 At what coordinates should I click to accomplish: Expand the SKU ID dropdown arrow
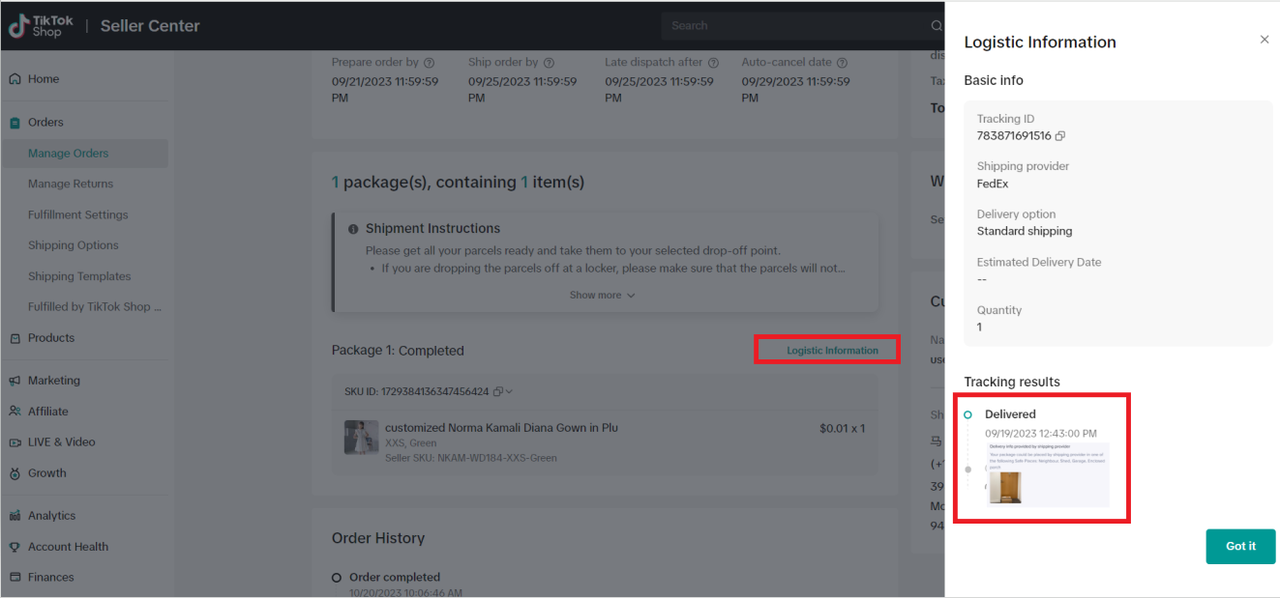510,392
